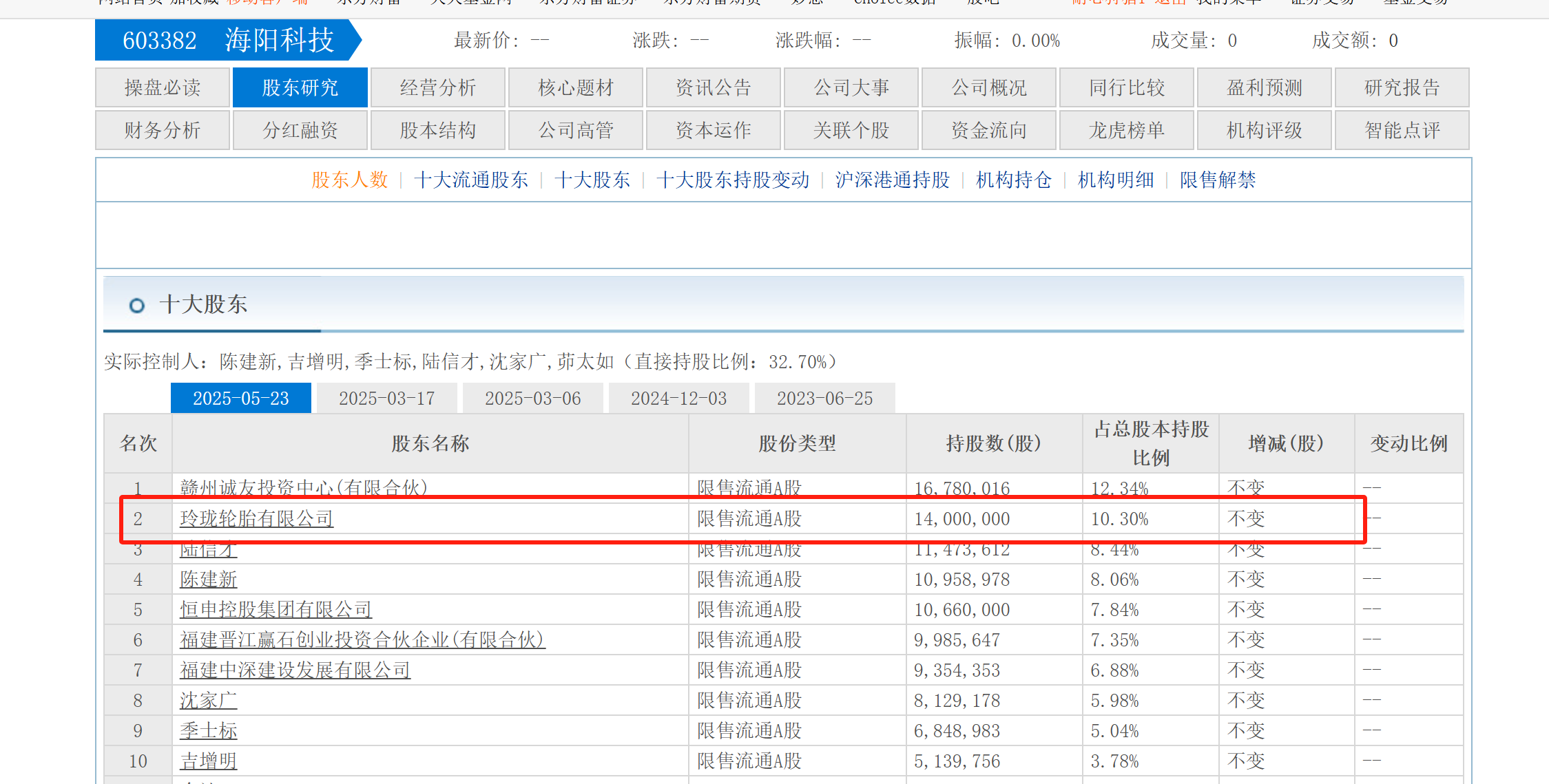Image resolution: width=1549 pixels, height=784 pixels.
Task: Open the 经营分析 tab
Action: (438, 87)
